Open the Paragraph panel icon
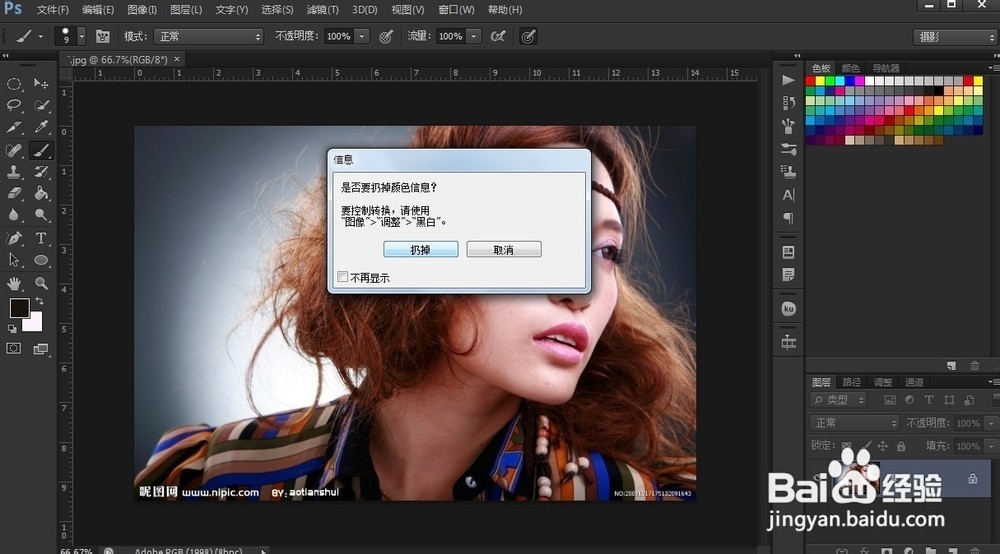The image size is (1000, 554). (788, 218)
